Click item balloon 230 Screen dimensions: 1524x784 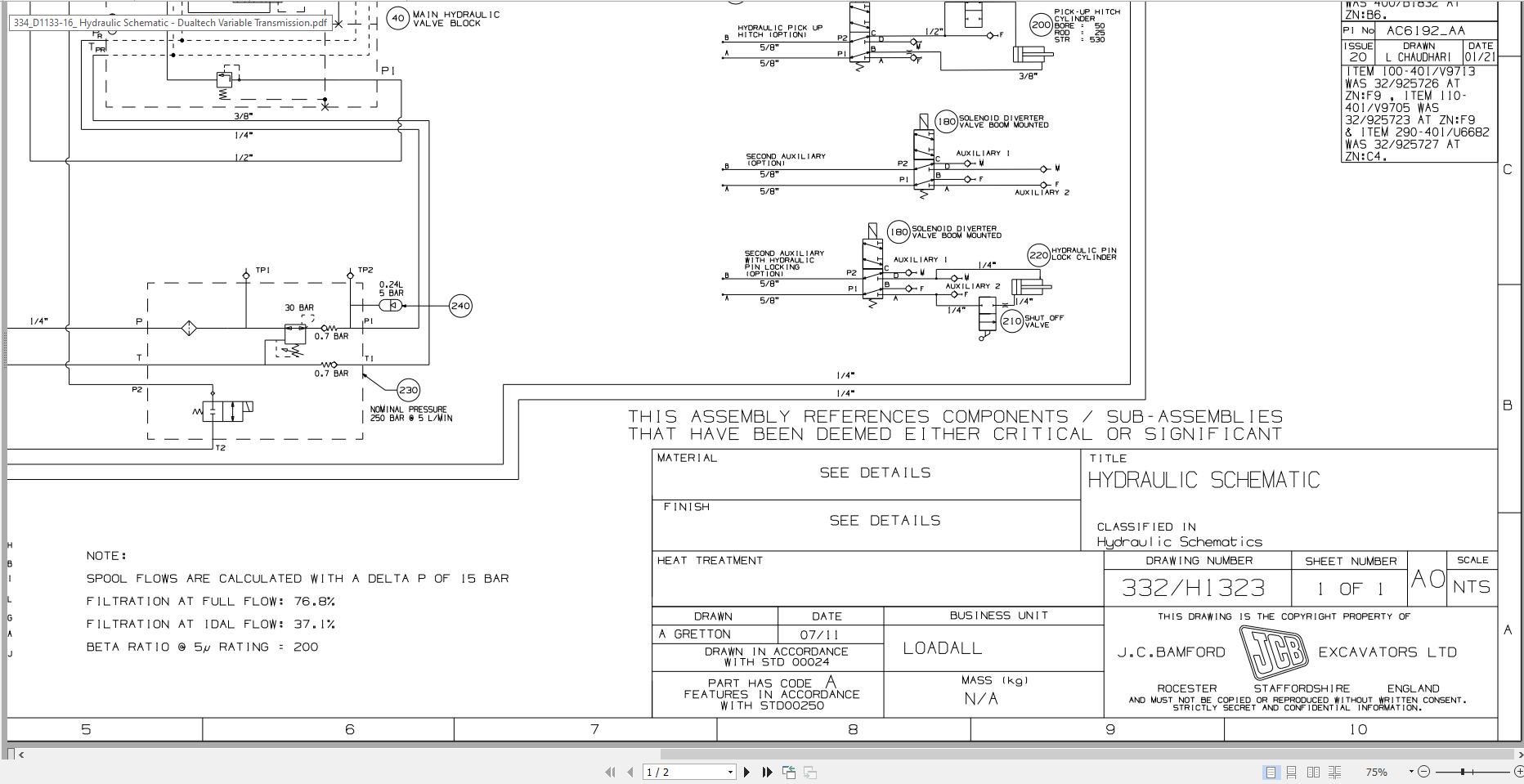click(408, 390)
